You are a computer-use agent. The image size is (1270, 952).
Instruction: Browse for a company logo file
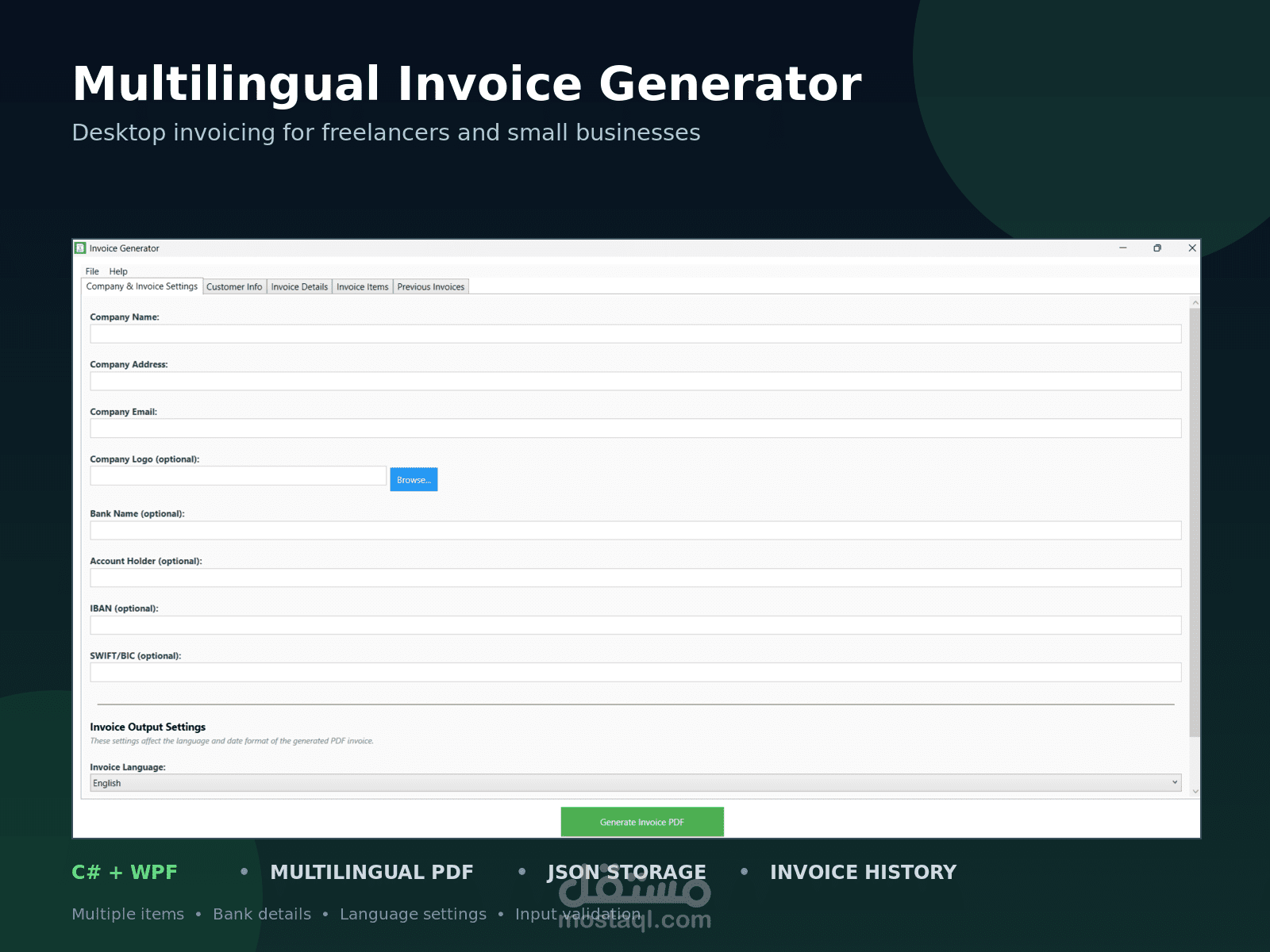[414, 480]
